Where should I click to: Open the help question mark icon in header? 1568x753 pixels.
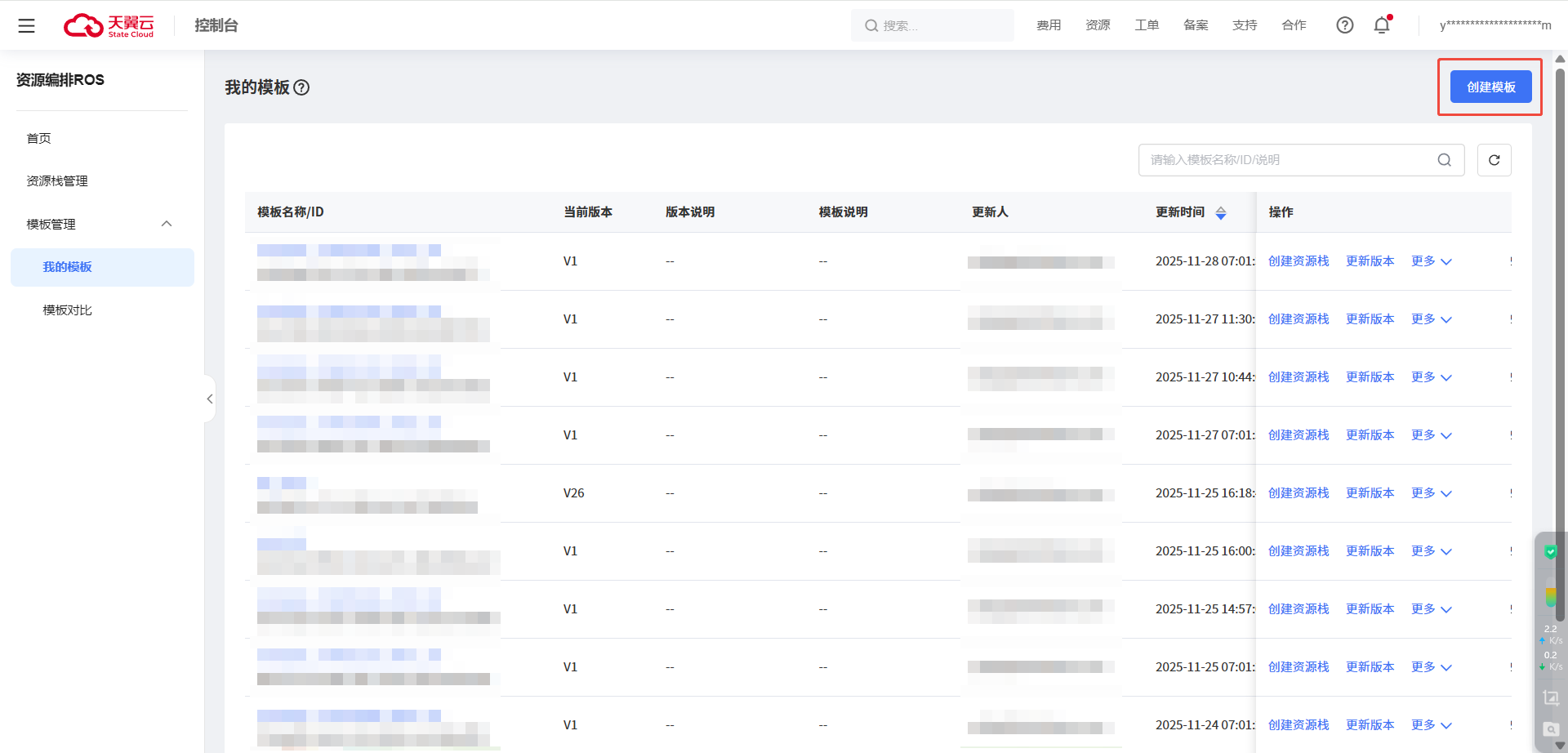(x=1344, y=25)
